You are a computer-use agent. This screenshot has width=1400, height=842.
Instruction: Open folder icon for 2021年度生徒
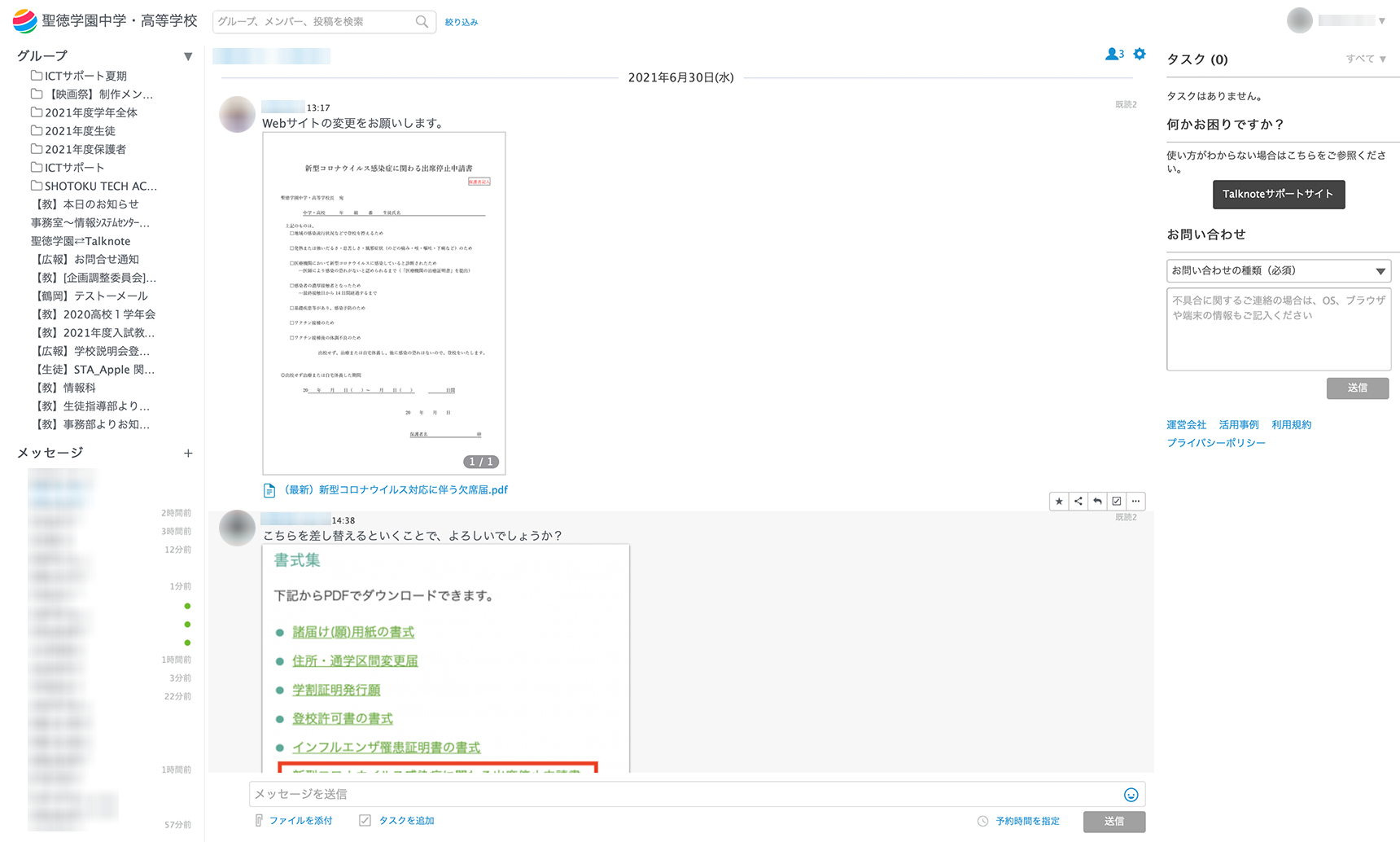pos(37,130)
